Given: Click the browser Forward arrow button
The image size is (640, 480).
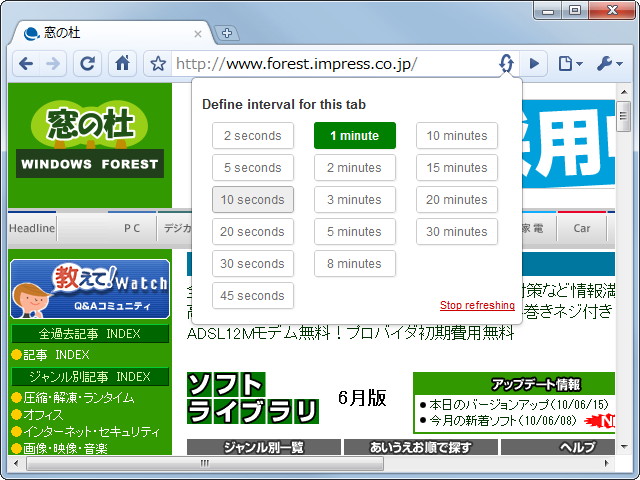Looking at the screenshot, I should coord(53,64).
